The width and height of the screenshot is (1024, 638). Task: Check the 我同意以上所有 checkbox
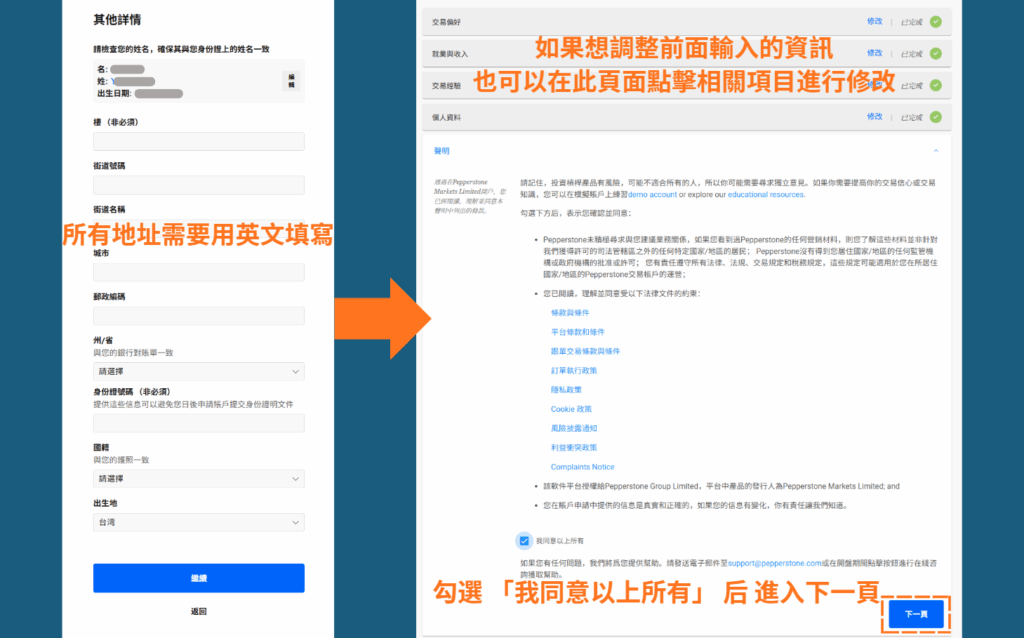(x=524, y=541)
